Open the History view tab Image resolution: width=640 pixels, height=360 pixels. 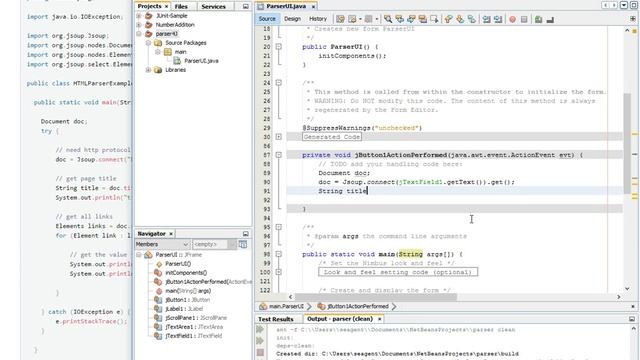tap(318, 19)
